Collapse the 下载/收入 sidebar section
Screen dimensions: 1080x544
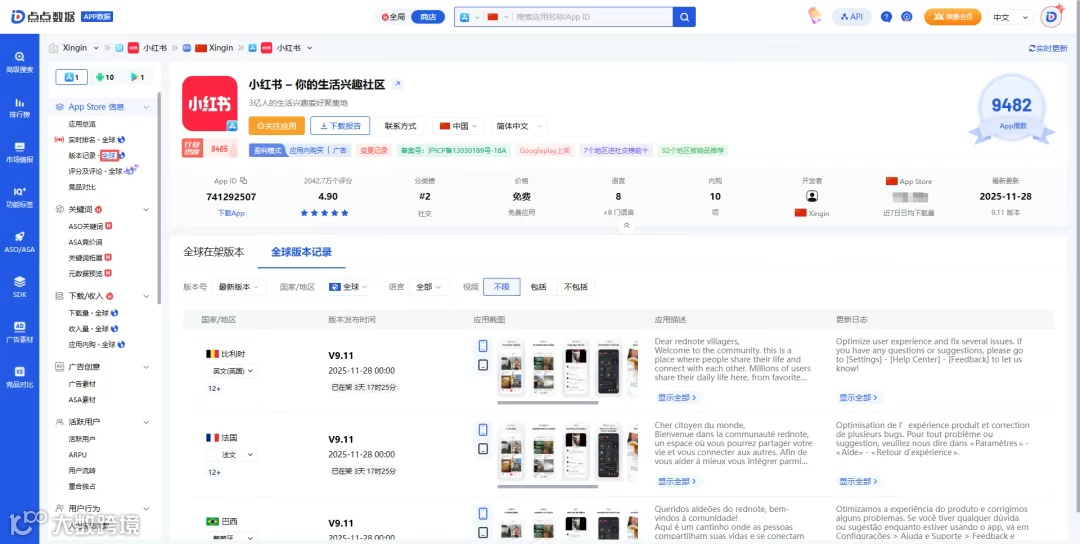tap(146, 296)
